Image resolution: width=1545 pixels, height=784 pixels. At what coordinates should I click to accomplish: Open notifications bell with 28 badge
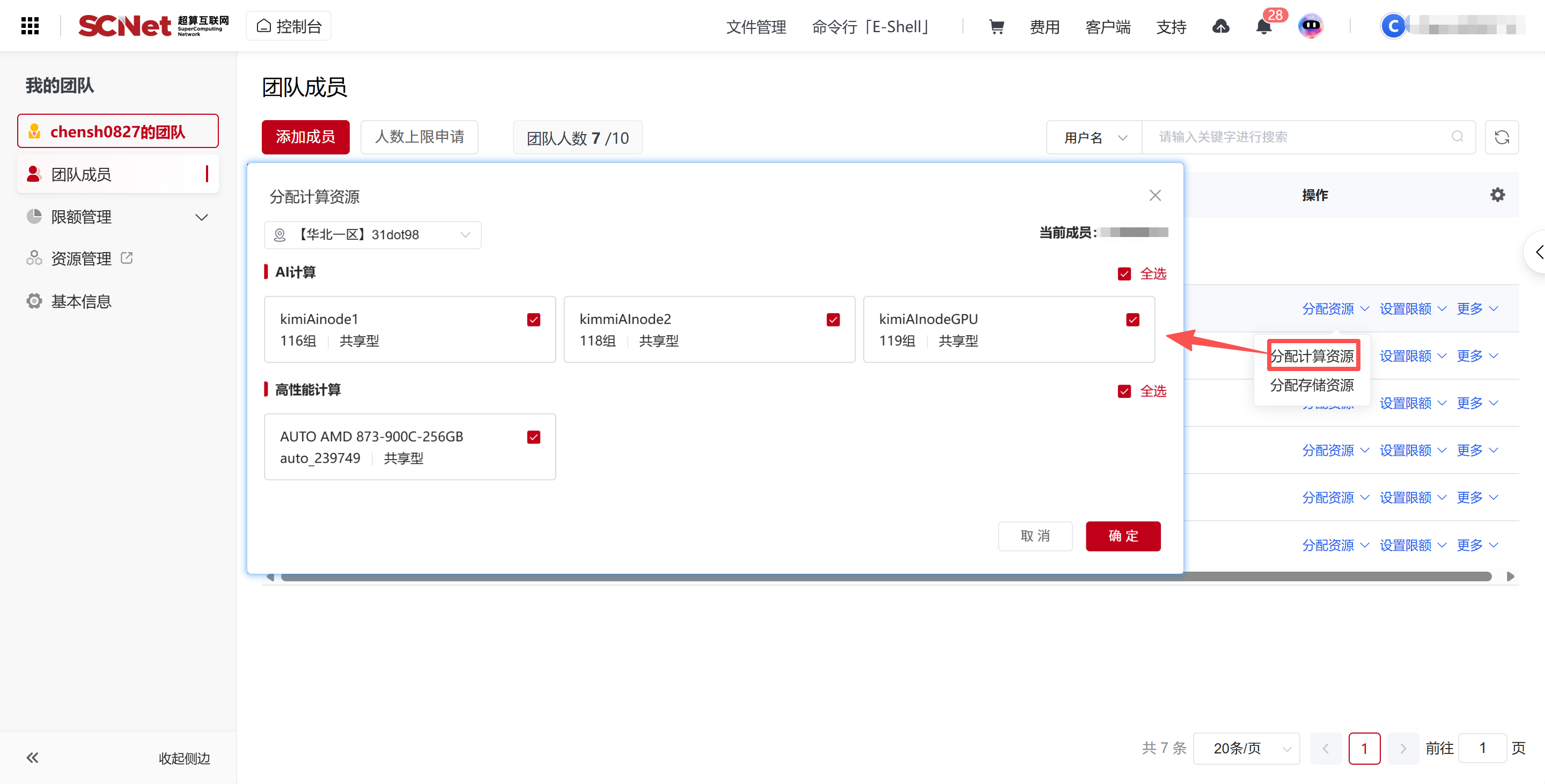1263,26
